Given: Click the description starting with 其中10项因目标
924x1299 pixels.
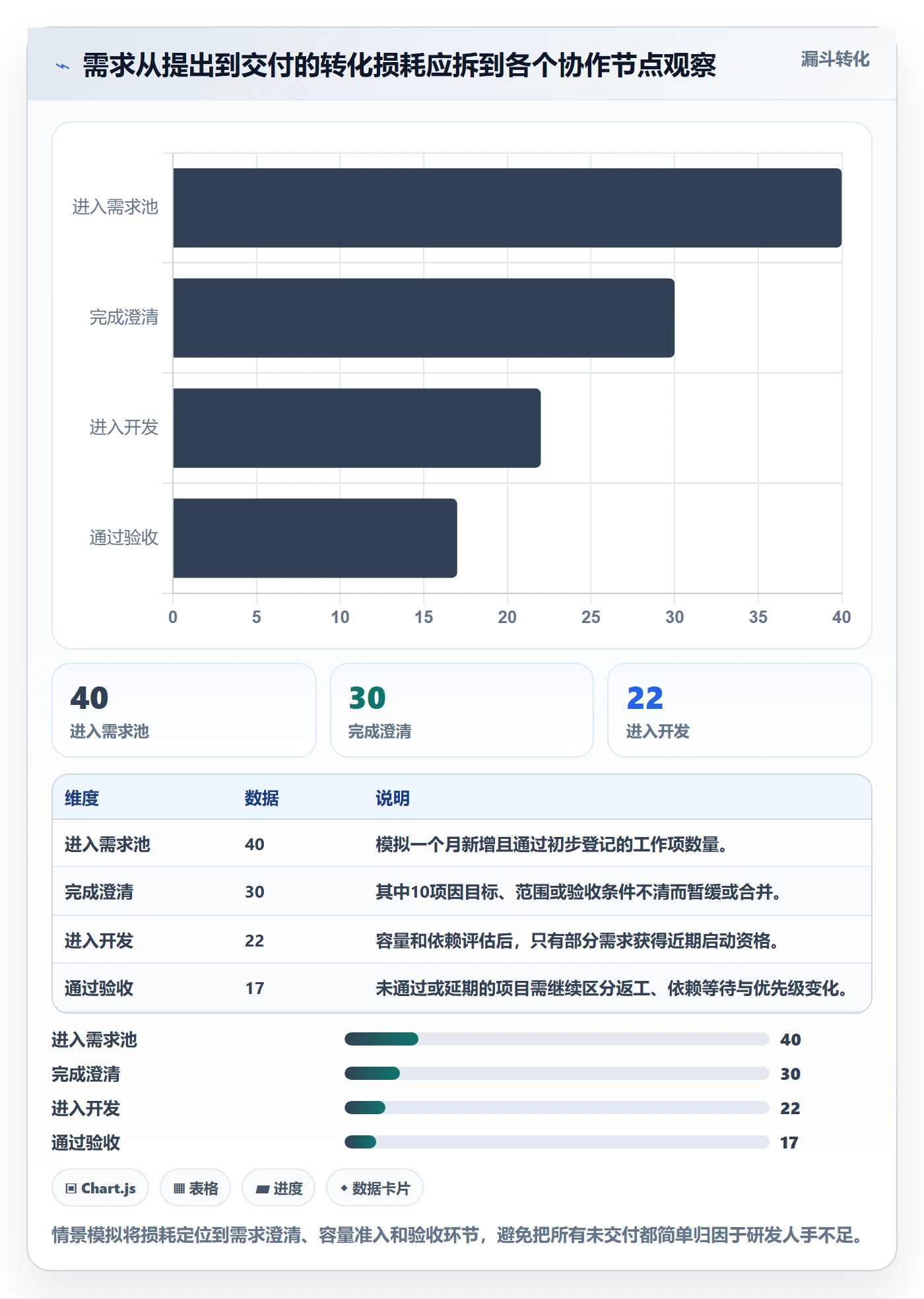Looking at the screenshot, I should click(579, 892).
